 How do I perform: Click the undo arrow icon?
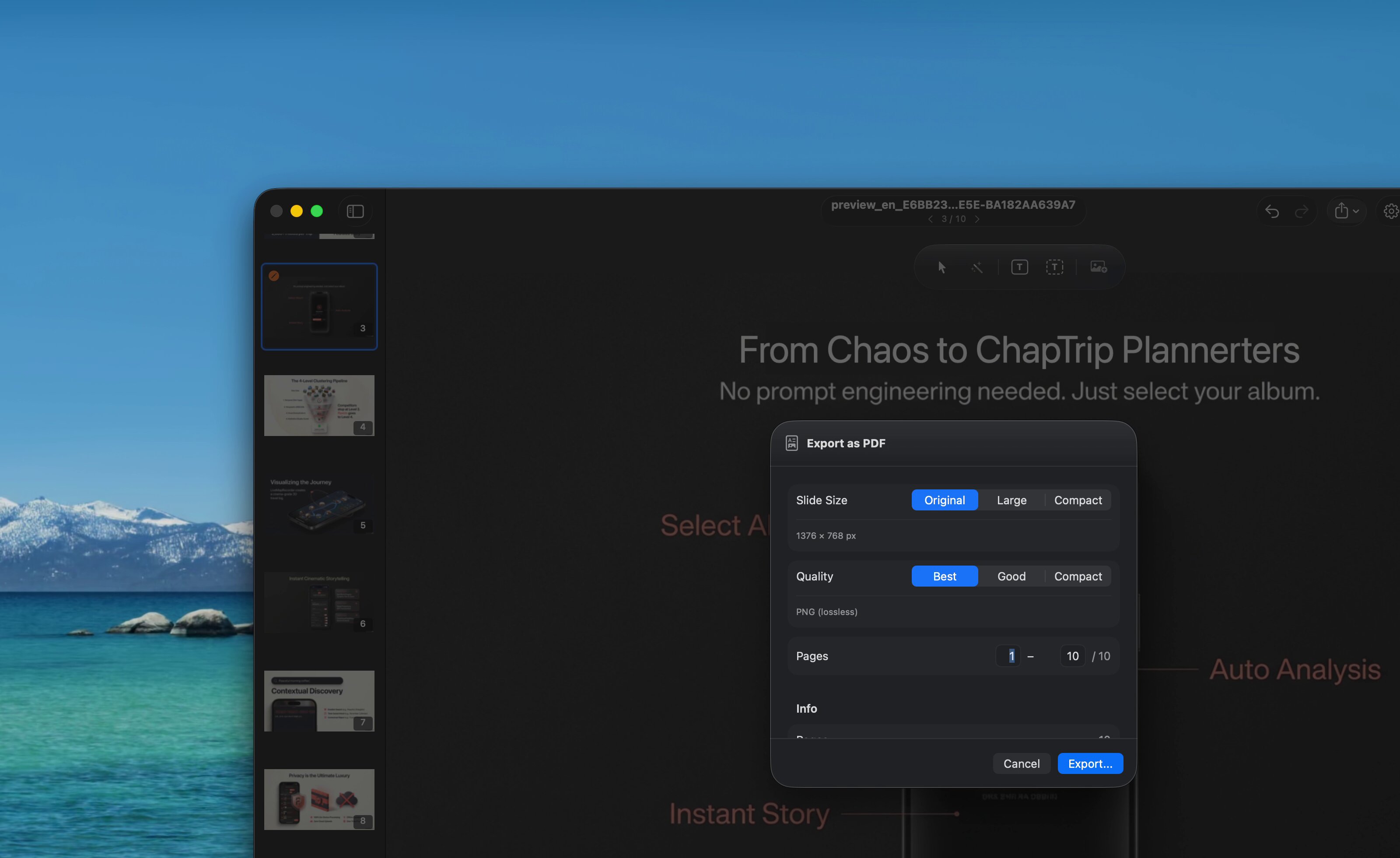tap(1272, 211)
